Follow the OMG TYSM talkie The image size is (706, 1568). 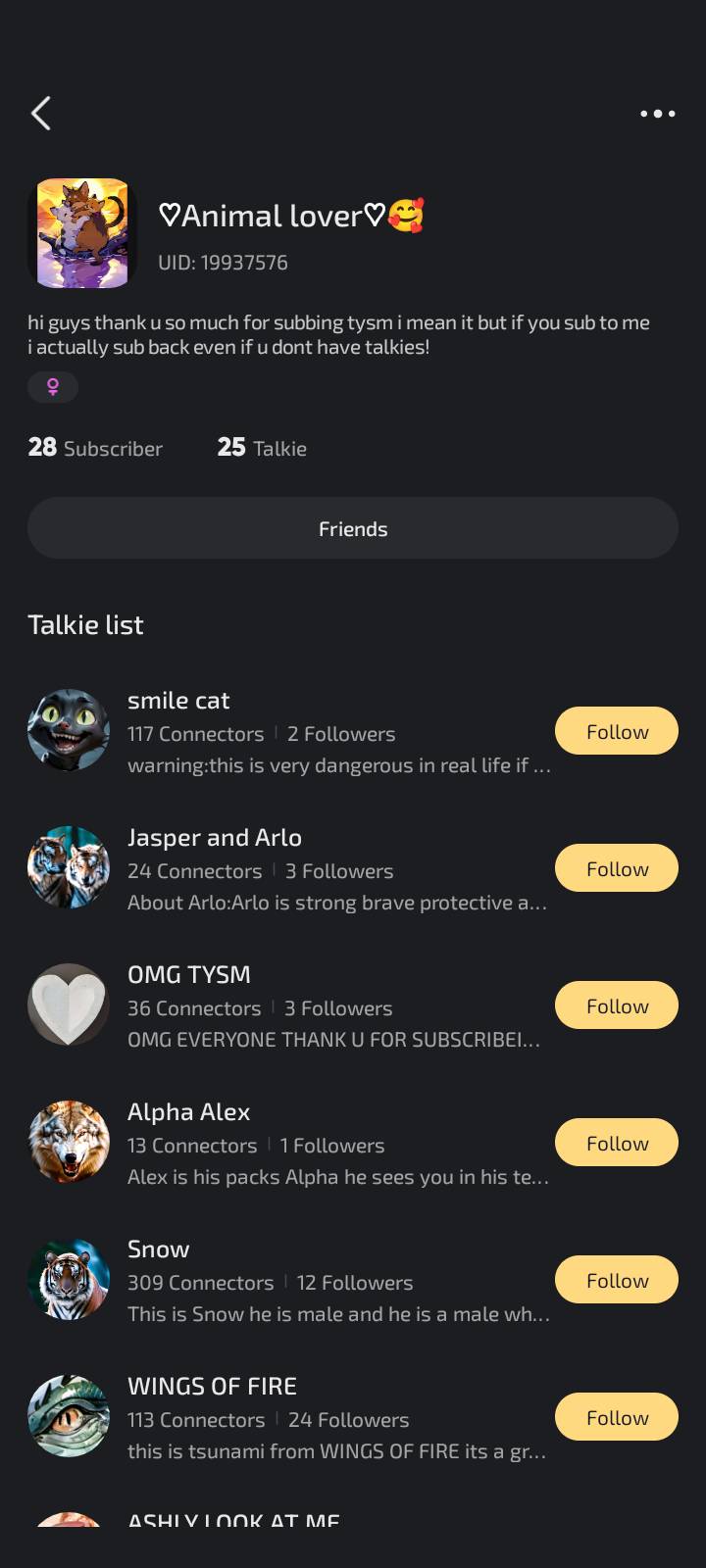[x=617, y=1005]
